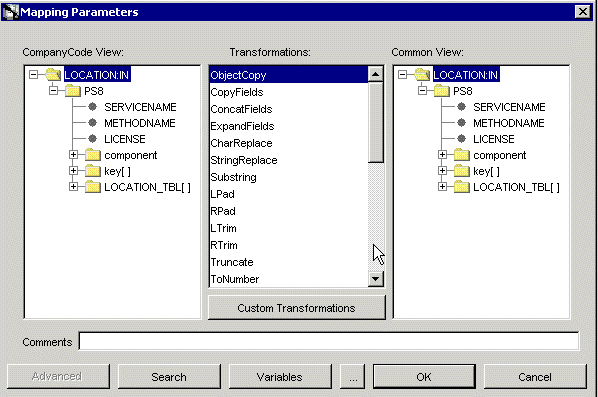The image size is (598, 397).
Task: Select RTrim transformation
Action: pos(289,245)
